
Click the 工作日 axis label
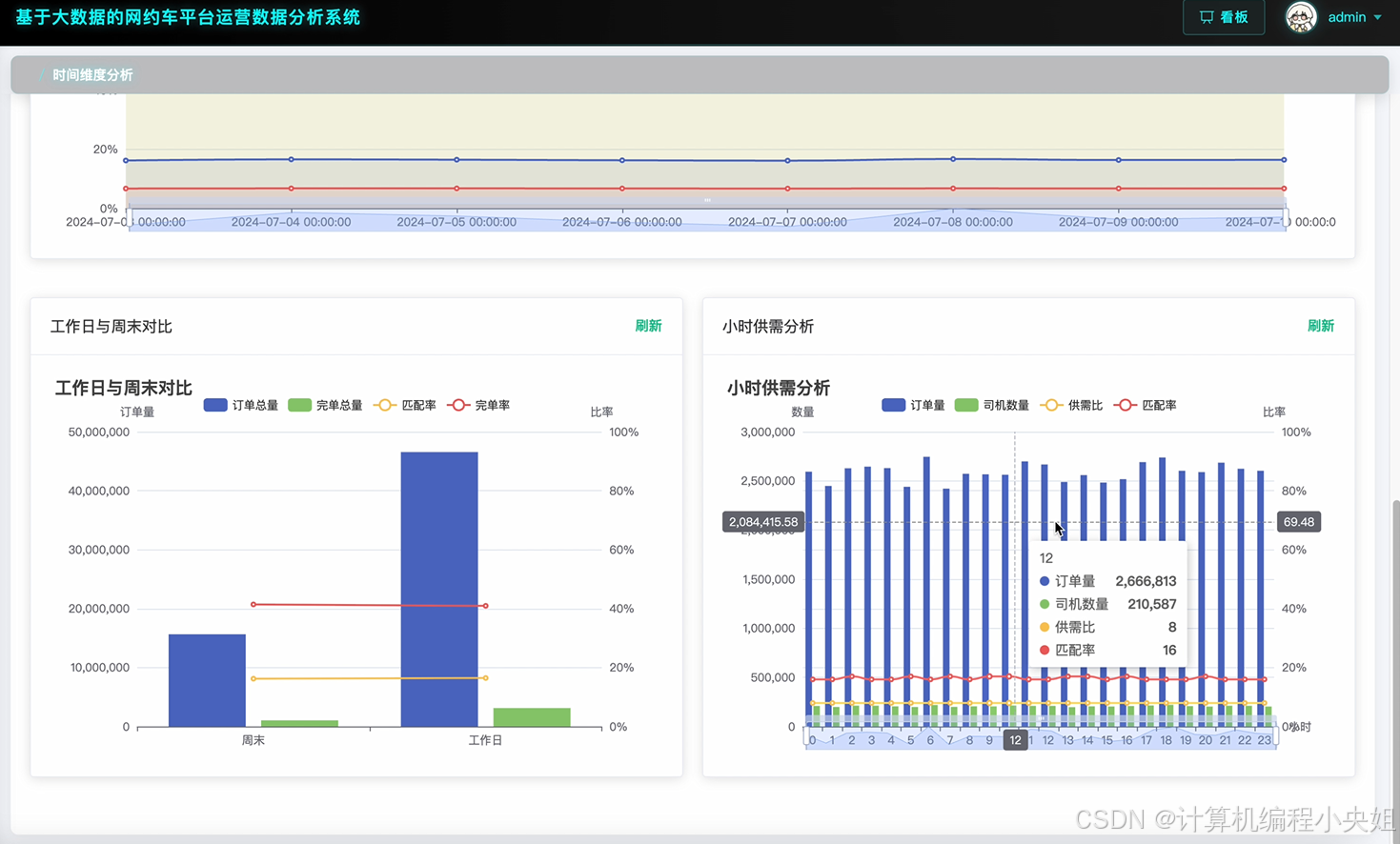(x=485, y=740)
